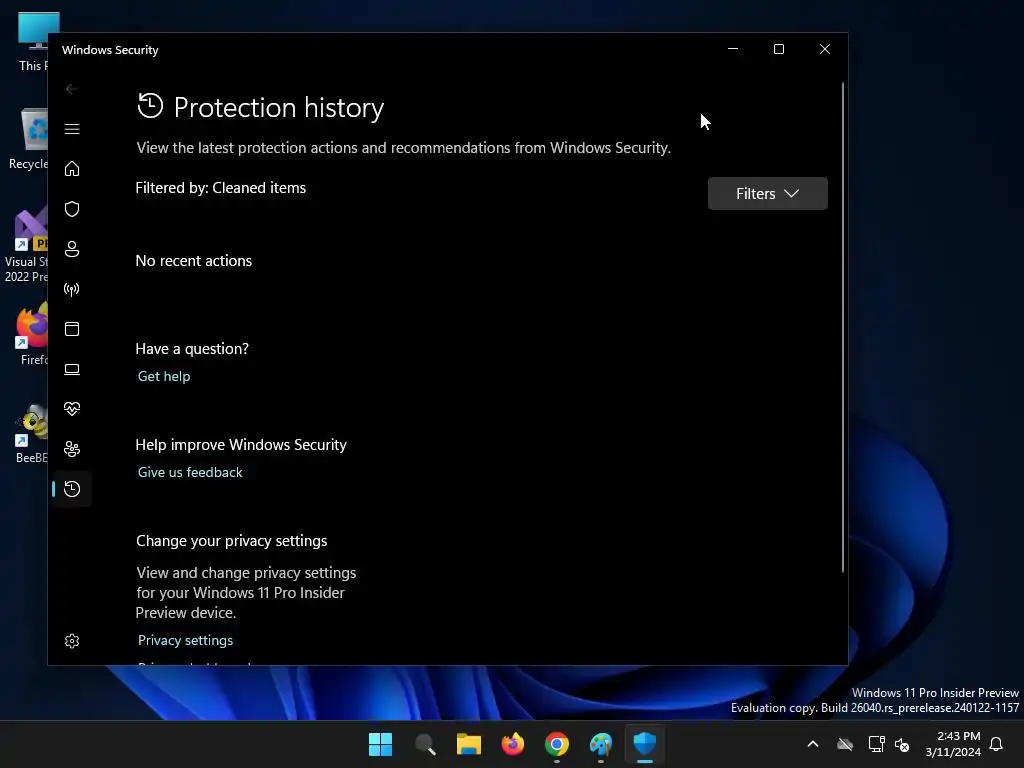Open the hamburger navigation menu

point(72,129)
